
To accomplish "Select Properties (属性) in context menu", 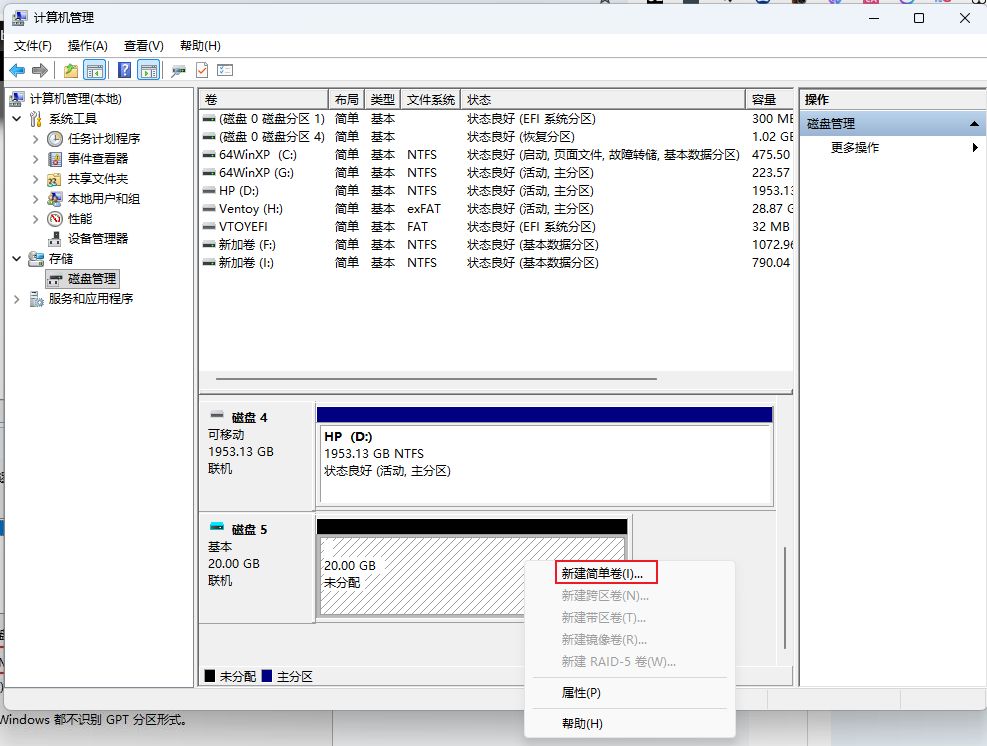I will tap(581, 693).
